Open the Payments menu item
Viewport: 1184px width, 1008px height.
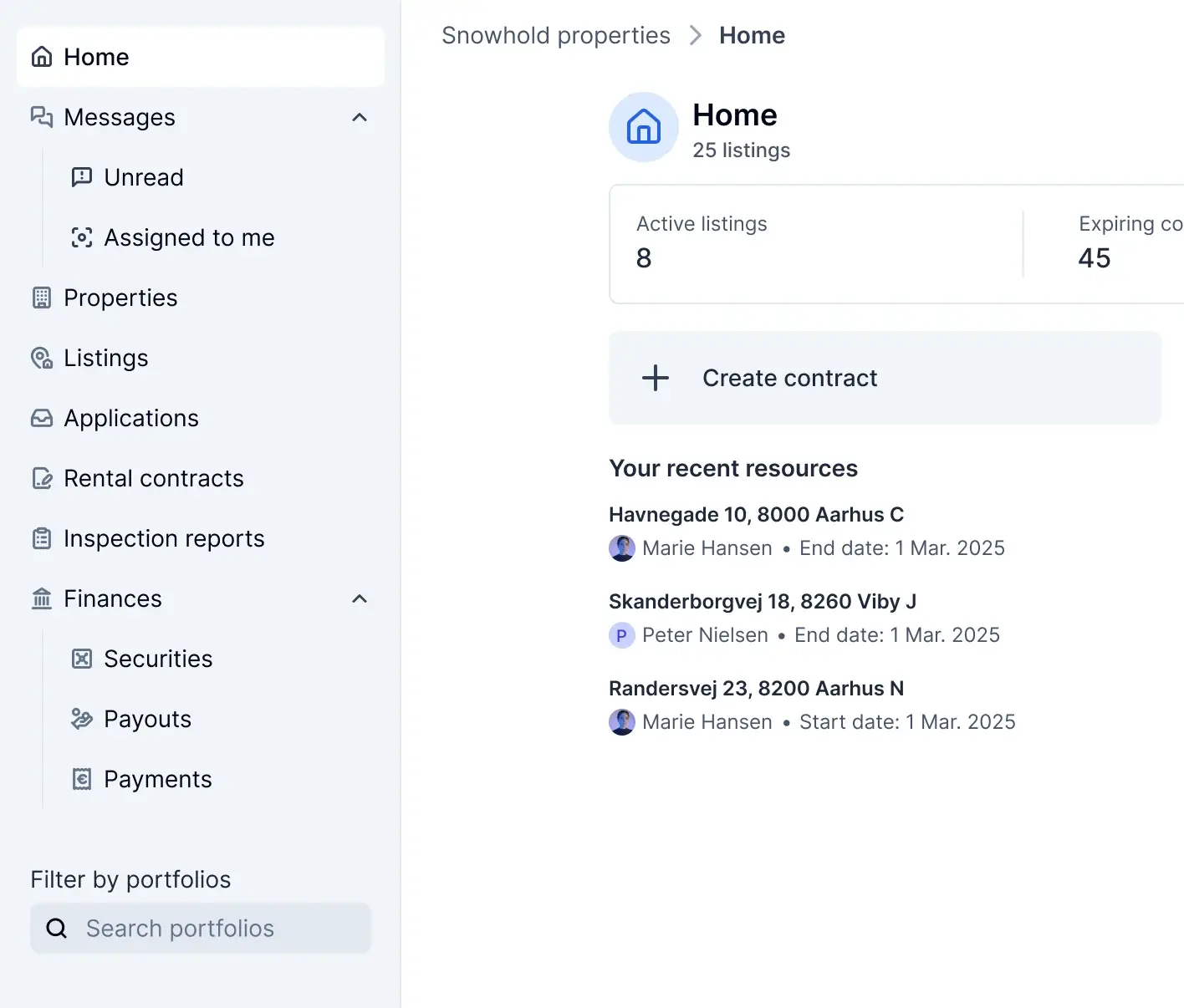157,779
